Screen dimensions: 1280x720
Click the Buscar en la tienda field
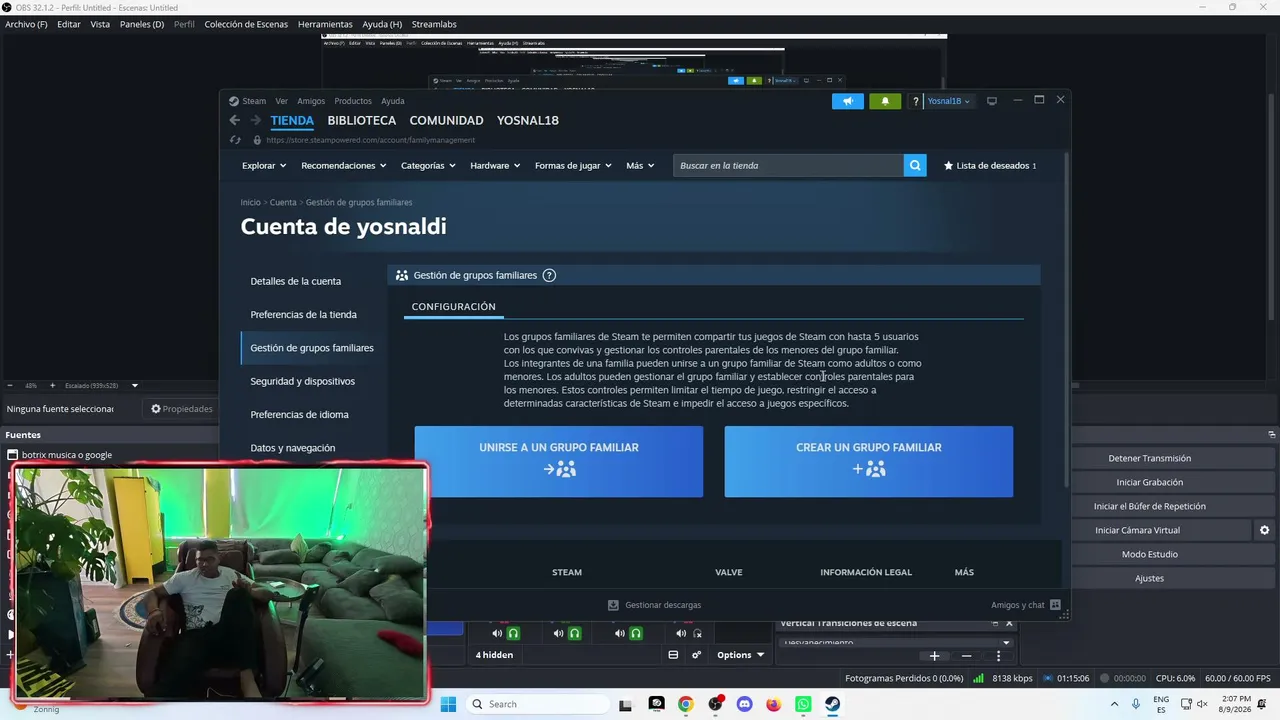coord(788,166)
